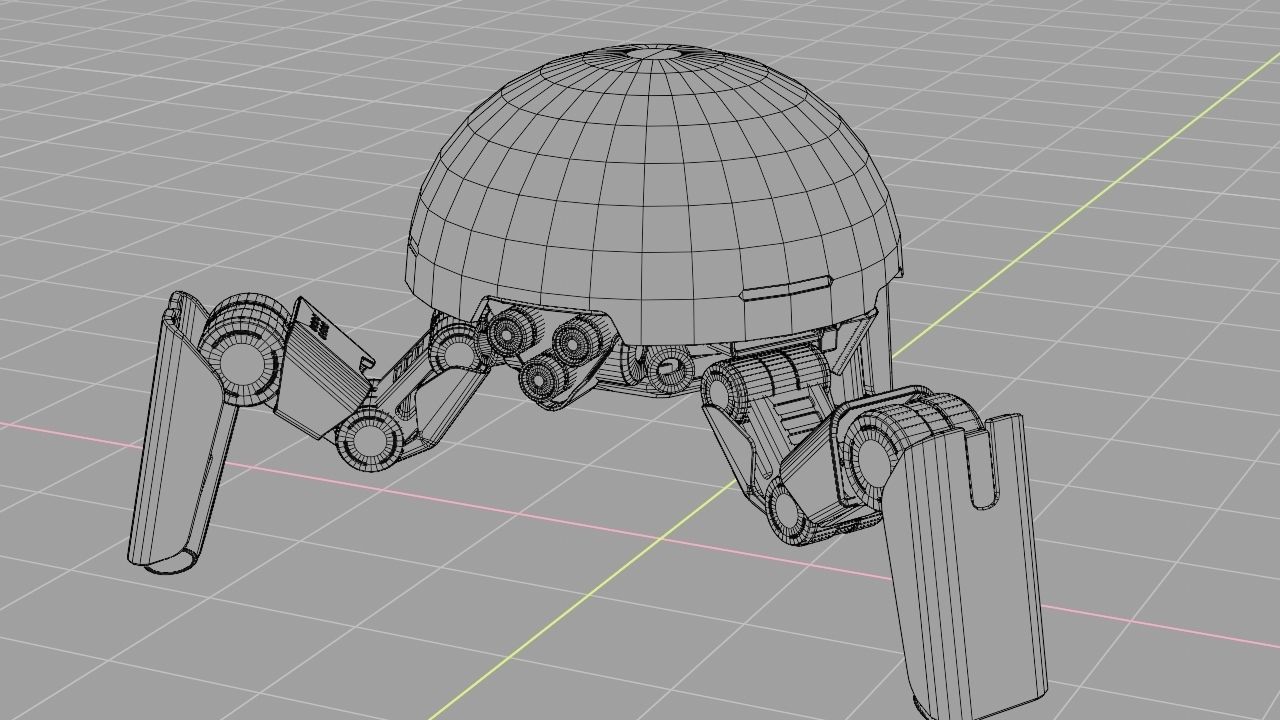Select the rectangular recess on the dome rim
This screenshot has width=1280, height=720.
coord(785,288)
